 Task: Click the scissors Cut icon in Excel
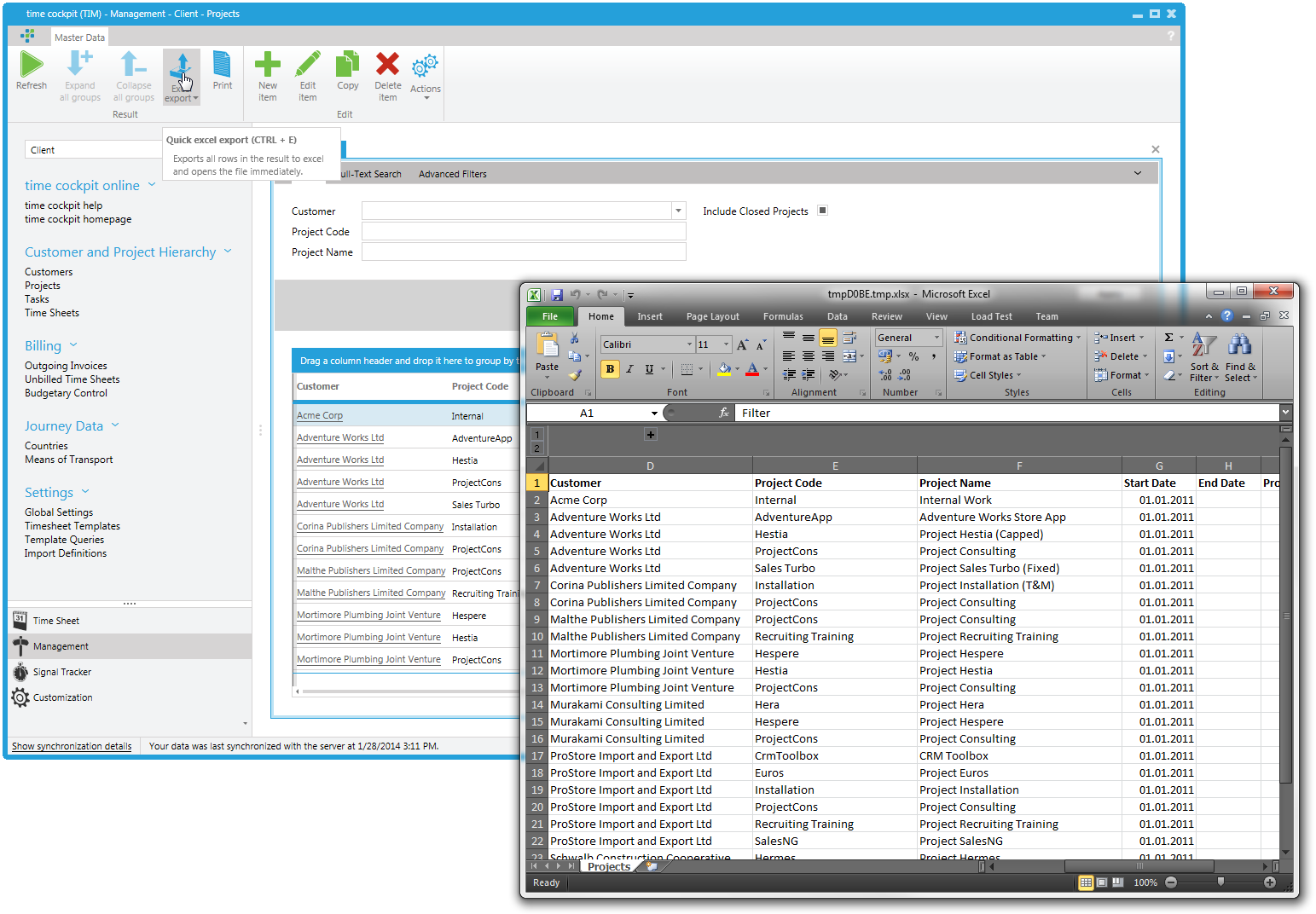575,338
